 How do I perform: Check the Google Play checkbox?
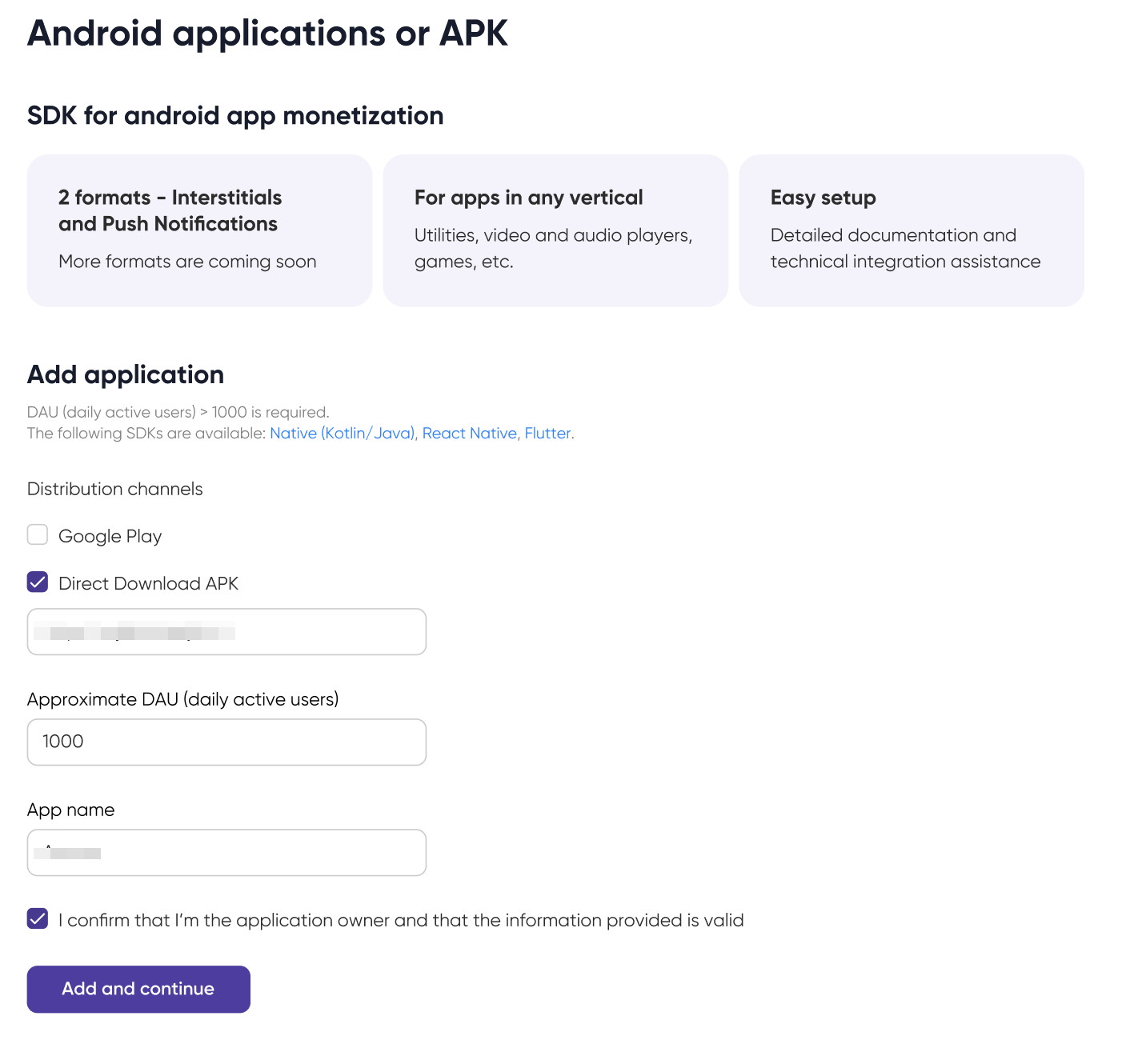pyautogui.click(x=38, y=534)
